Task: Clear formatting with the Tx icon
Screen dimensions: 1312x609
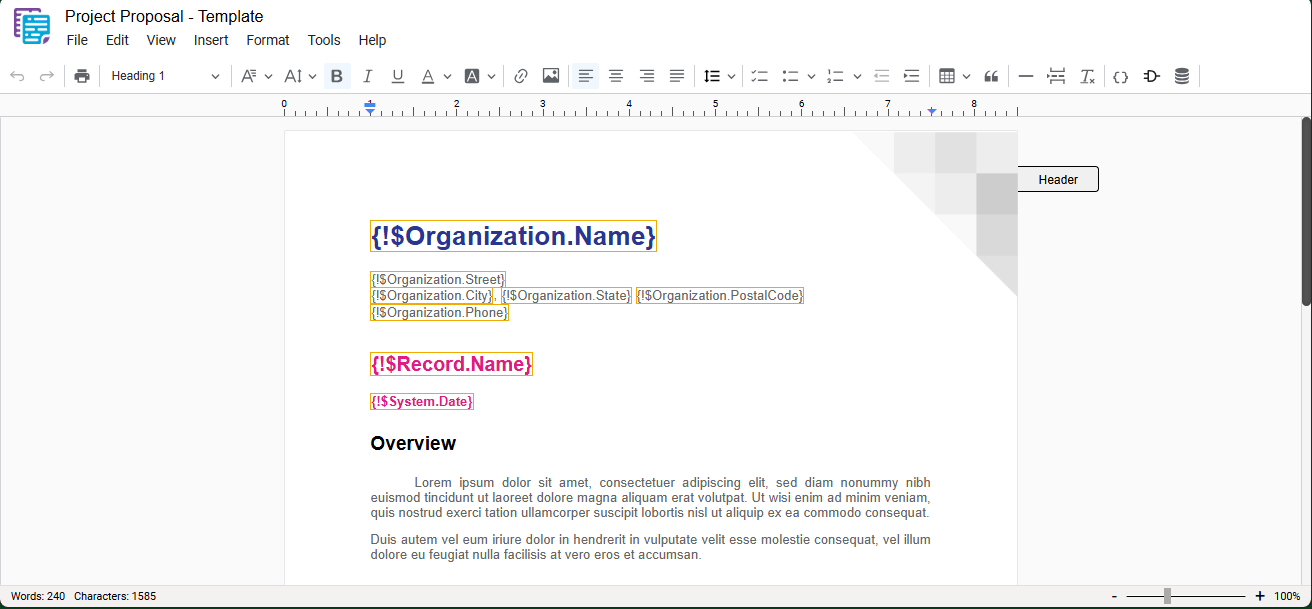Action: coord(1087,76)
